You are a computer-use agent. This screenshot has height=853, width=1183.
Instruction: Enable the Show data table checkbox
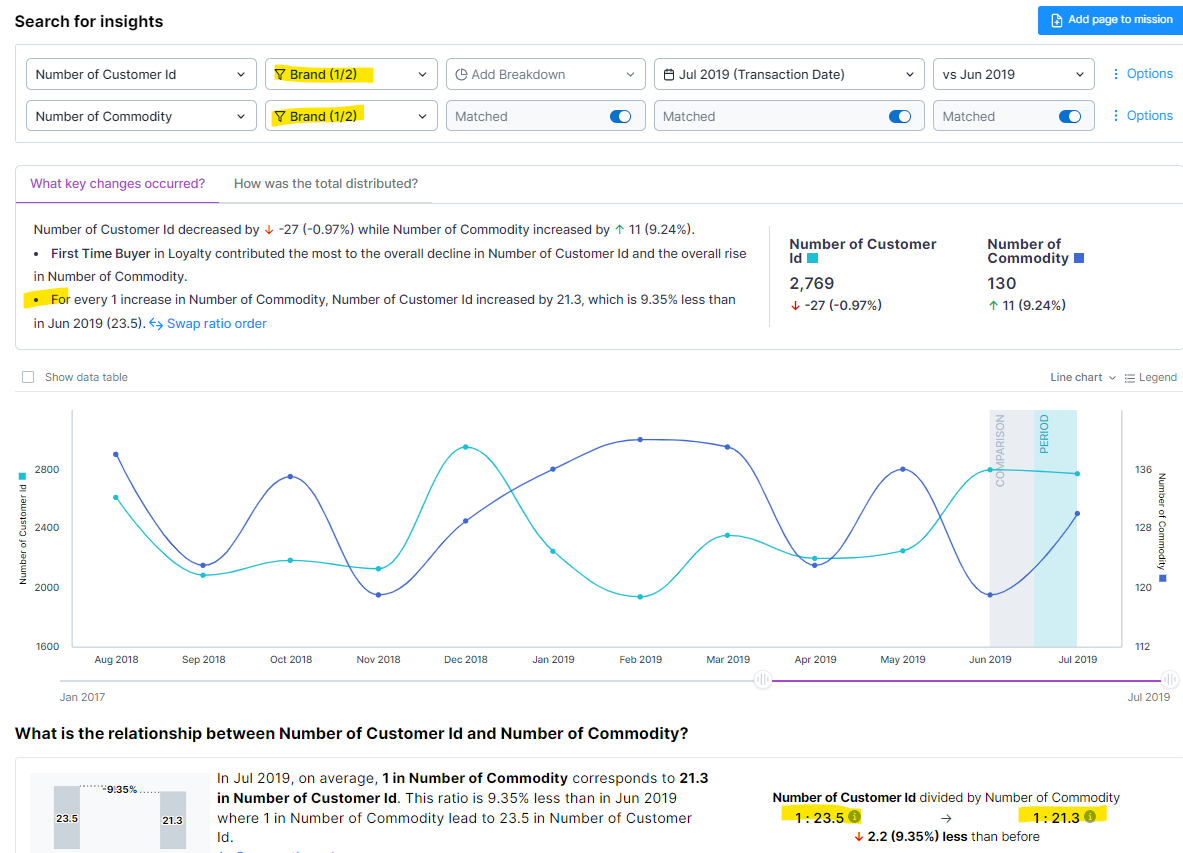click(x=28, y=377)
